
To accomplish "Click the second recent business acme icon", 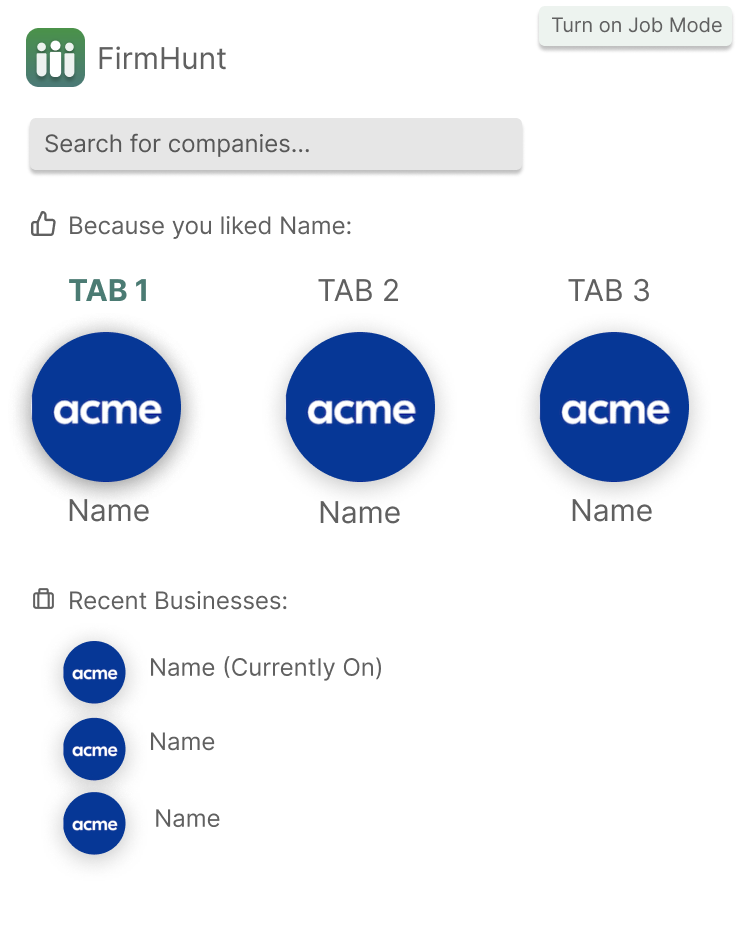I will 94,749.
